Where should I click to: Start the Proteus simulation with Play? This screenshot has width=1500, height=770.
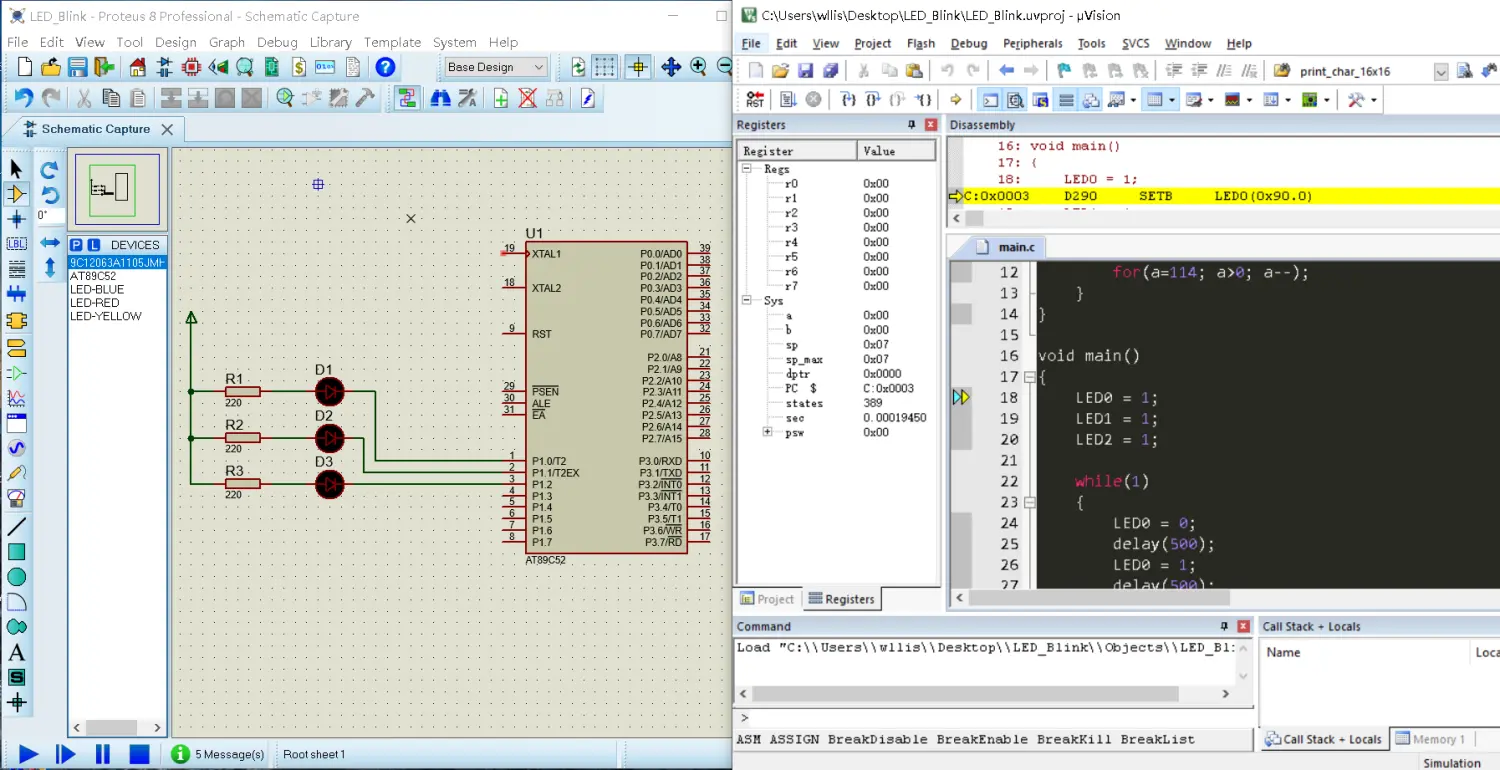coord(28,754)
